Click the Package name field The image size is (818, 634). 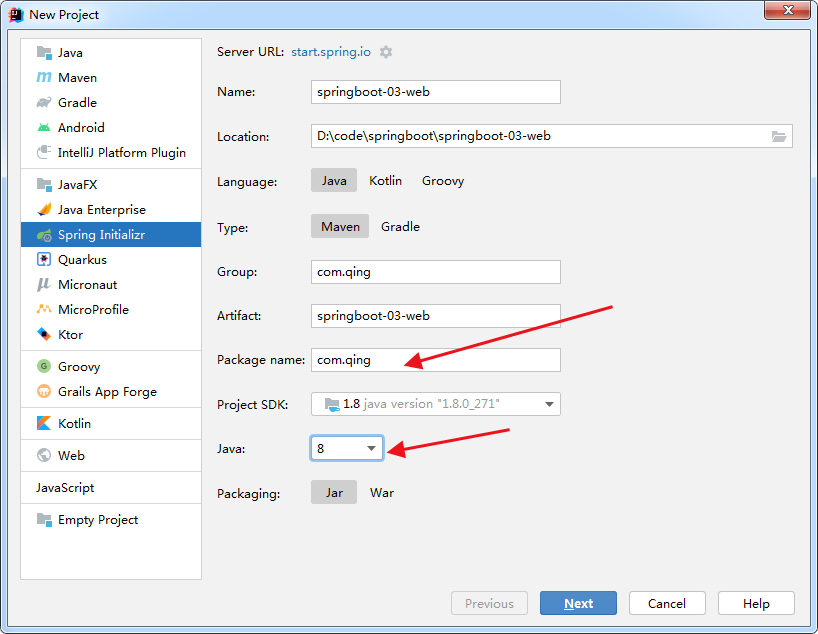click(436, 360)
